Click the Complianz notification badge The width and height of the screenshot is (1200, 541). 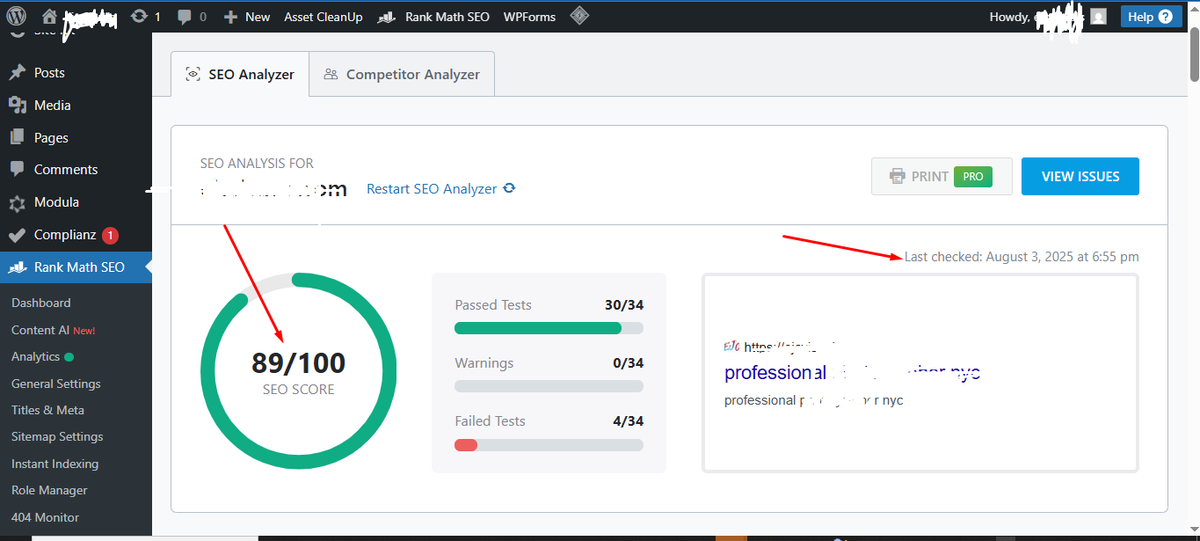[x=110, y=236]
